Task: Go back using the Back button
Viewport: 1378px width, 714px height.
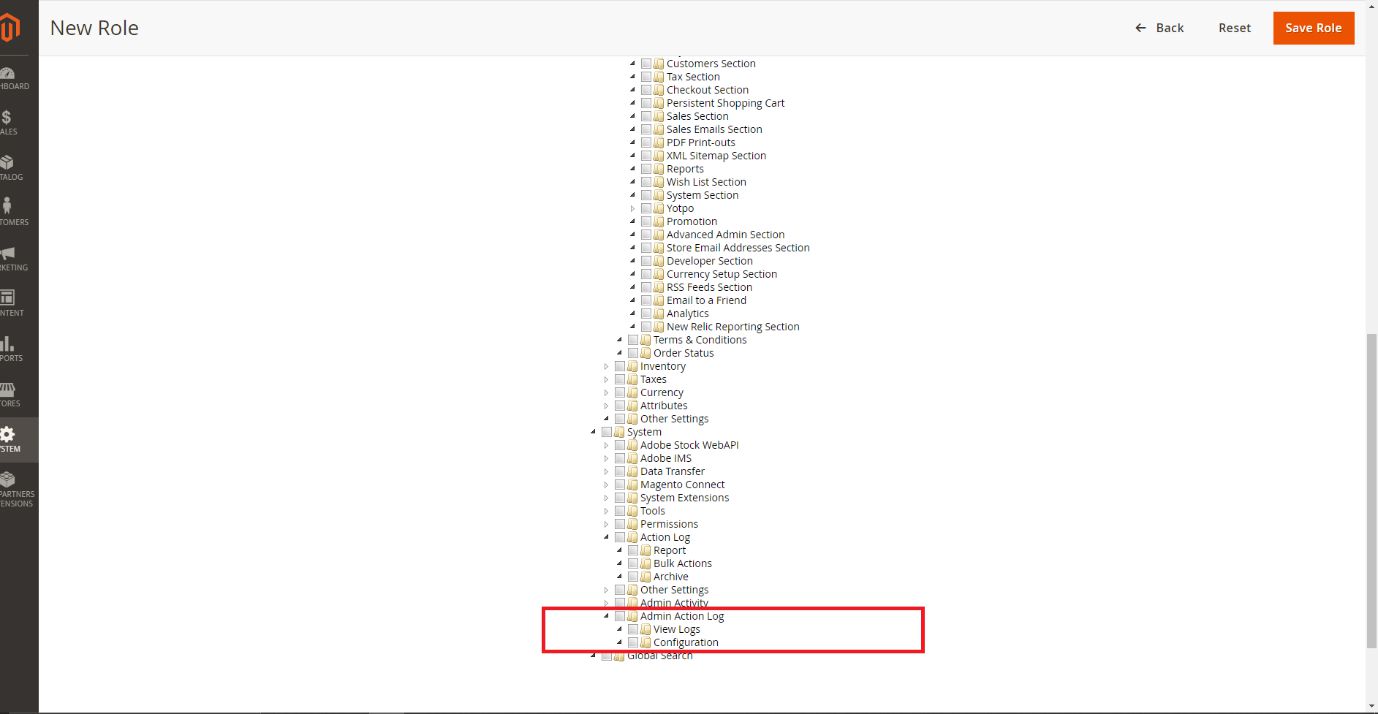Action: pyautogui.click(x=1160, y=28)
